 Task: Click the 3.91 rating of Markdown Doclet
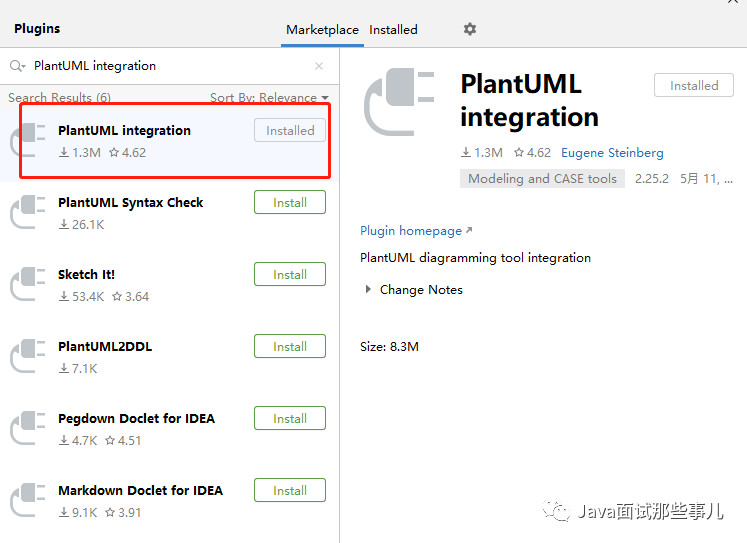123,513
